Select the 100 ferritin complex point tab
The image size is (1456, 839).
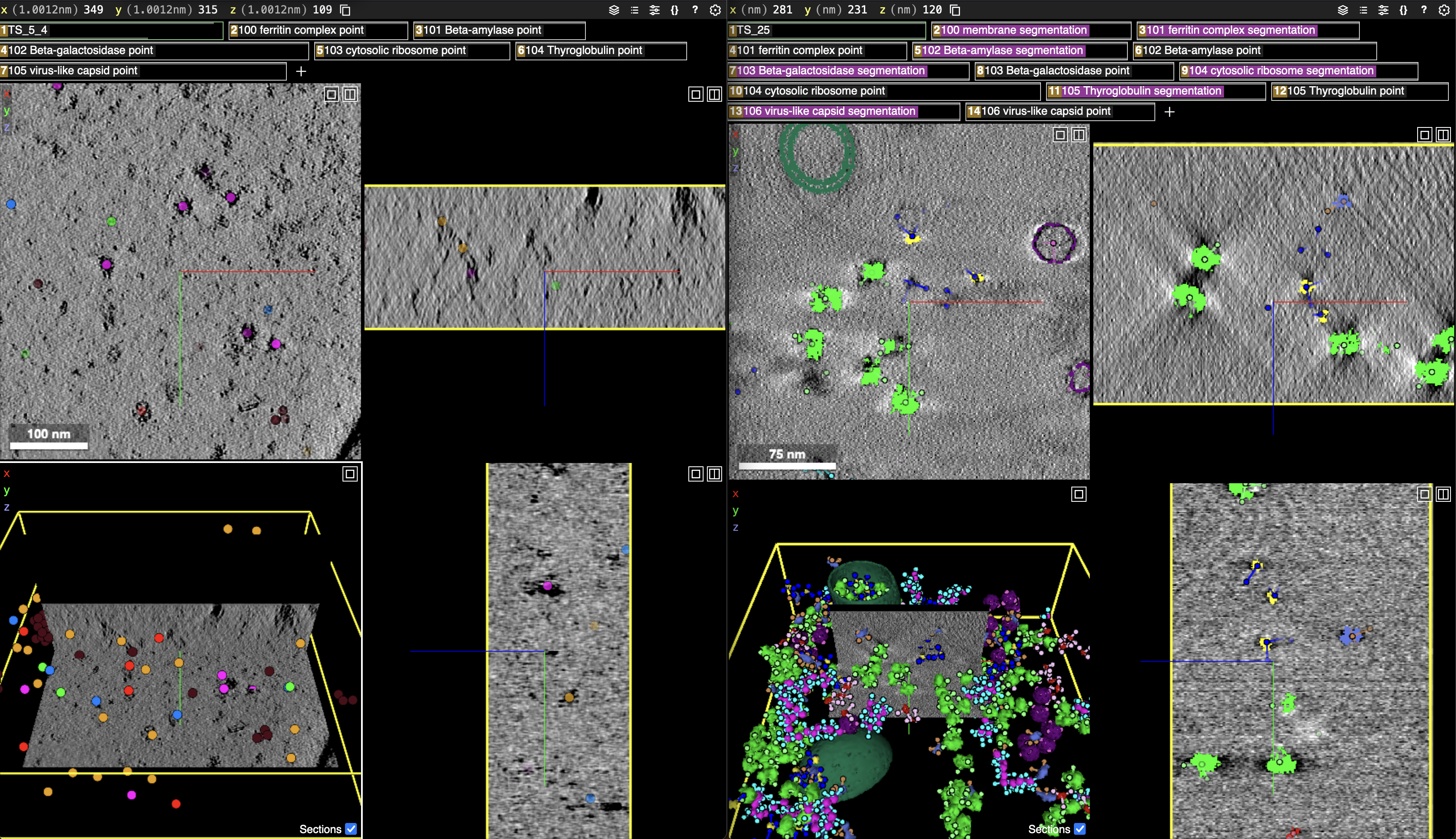[x=318, y=30]
